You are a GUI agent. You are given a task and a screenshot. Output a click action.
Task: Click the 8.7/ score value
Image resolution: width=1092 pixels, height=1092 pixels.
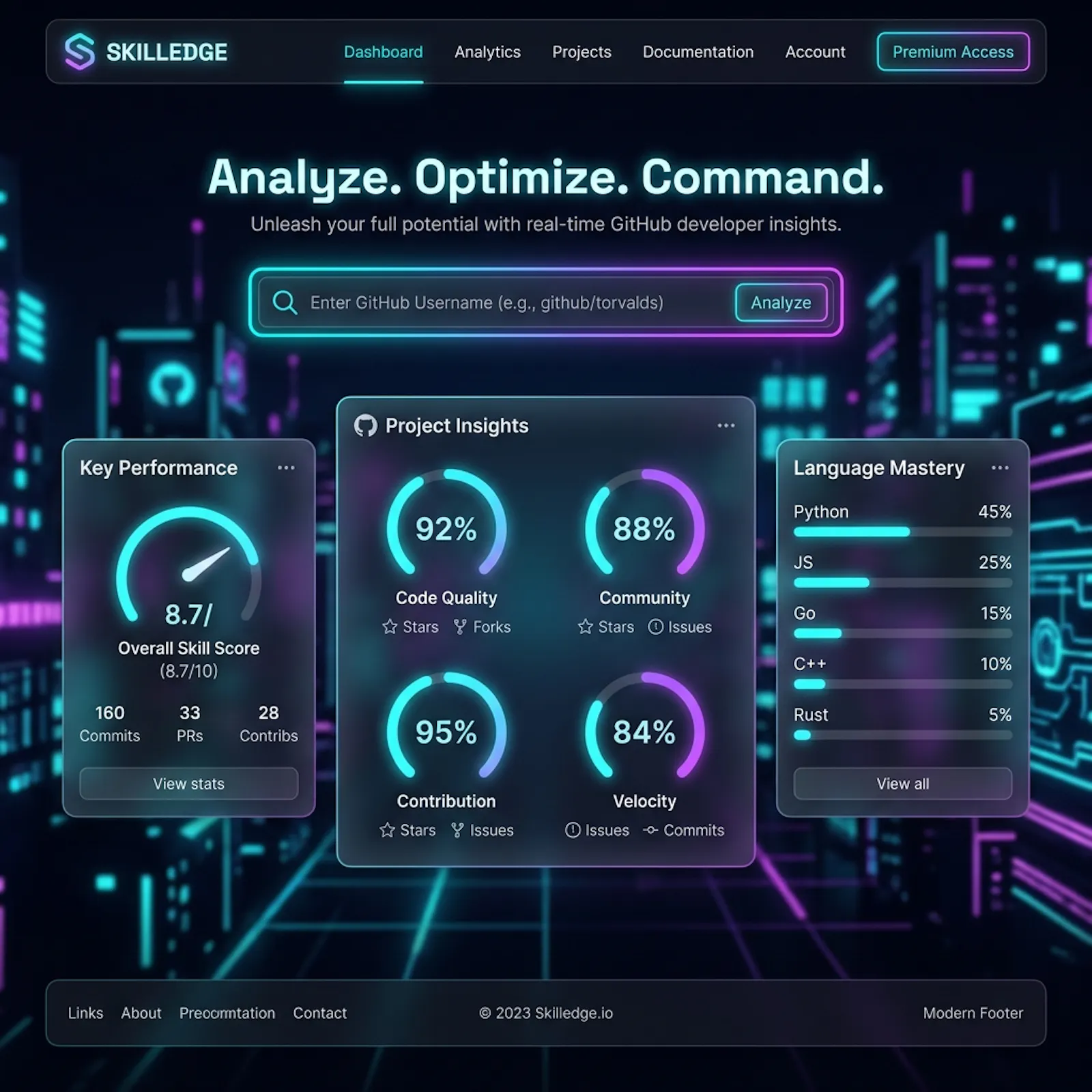189,615
